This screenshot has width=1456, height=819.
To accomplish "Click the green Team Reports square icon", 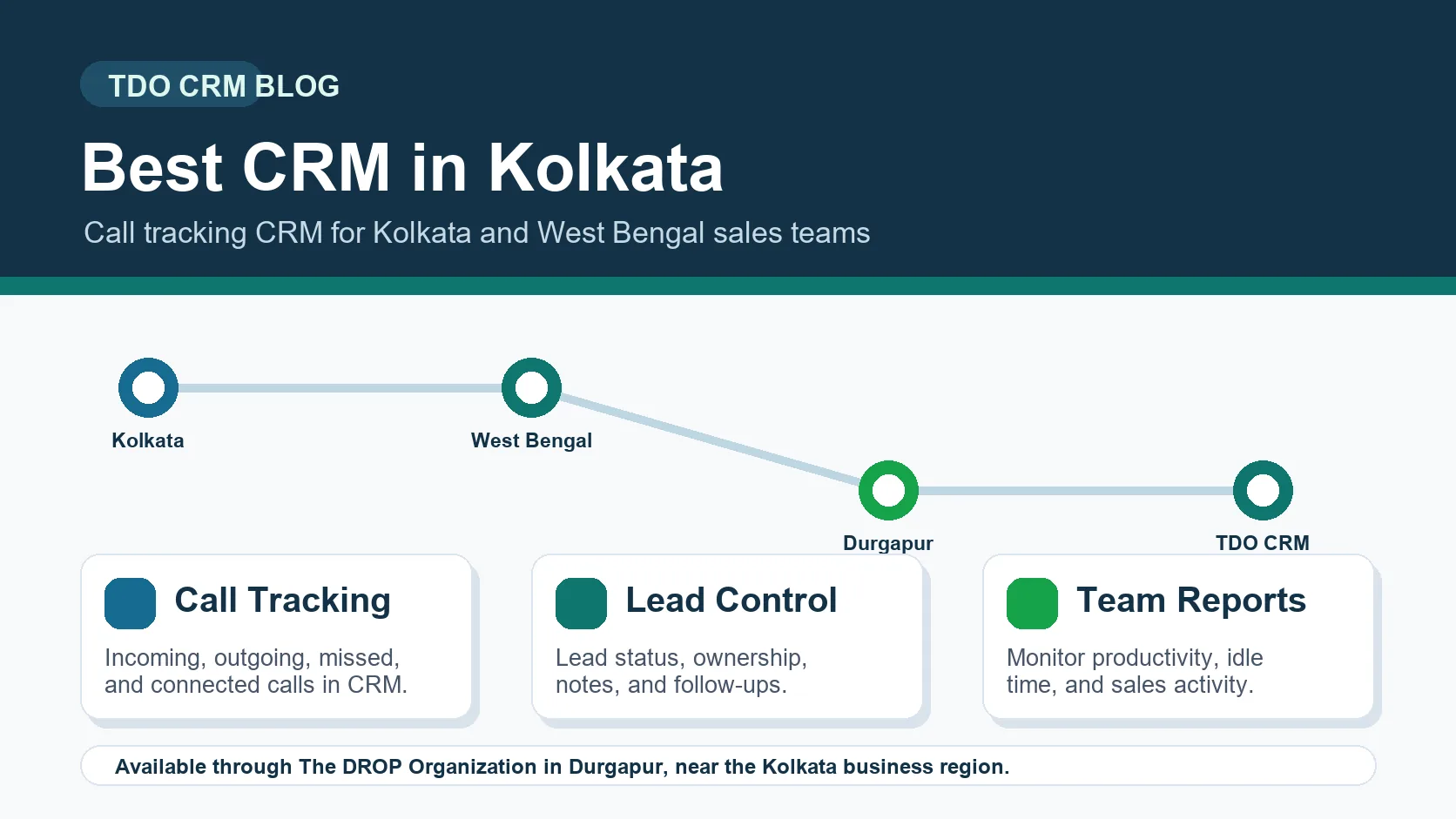I will pyautogui.click(x=1032, y=603).
